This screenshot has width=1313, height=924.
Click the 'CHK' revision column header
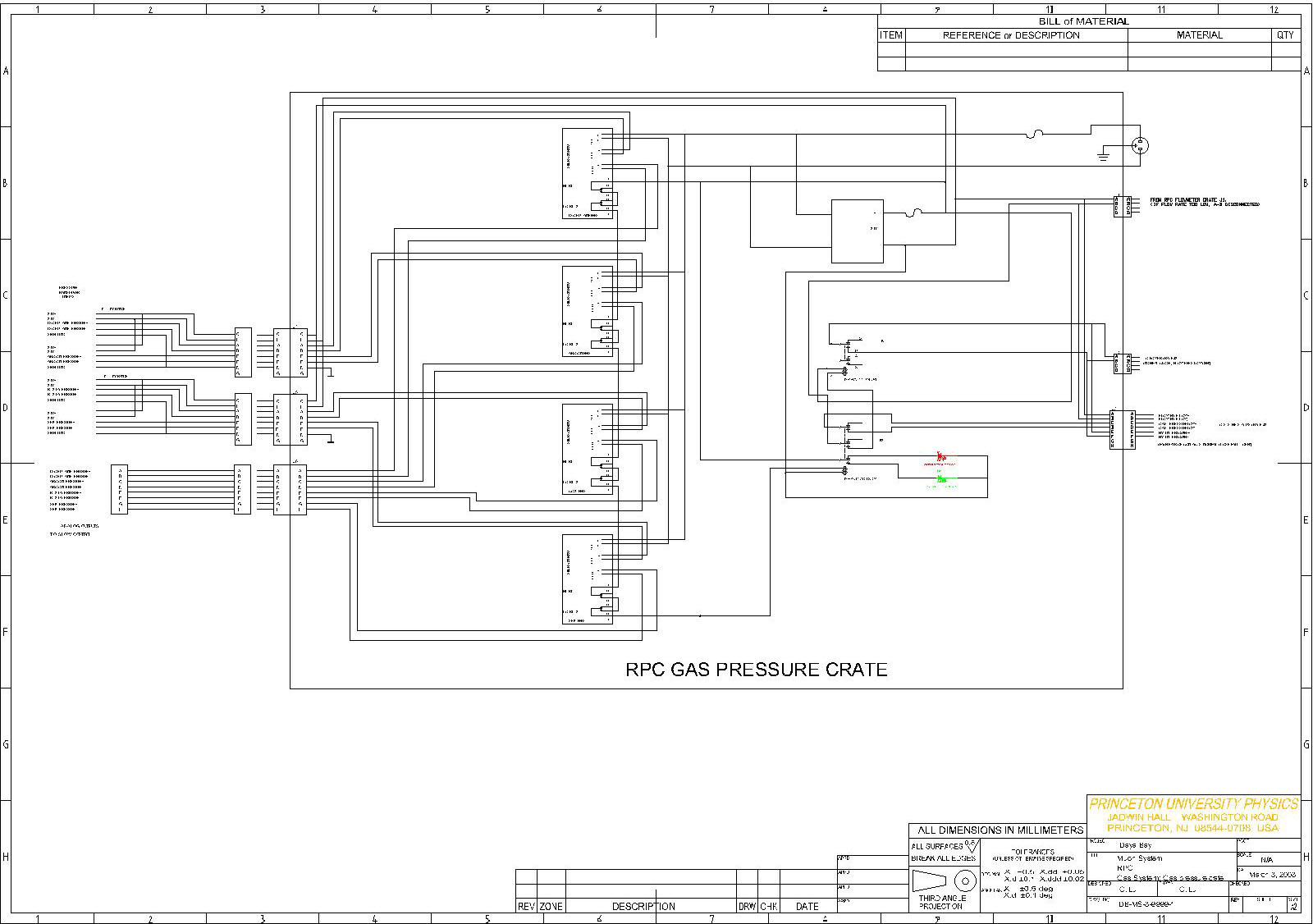click(x=769, y=907)
